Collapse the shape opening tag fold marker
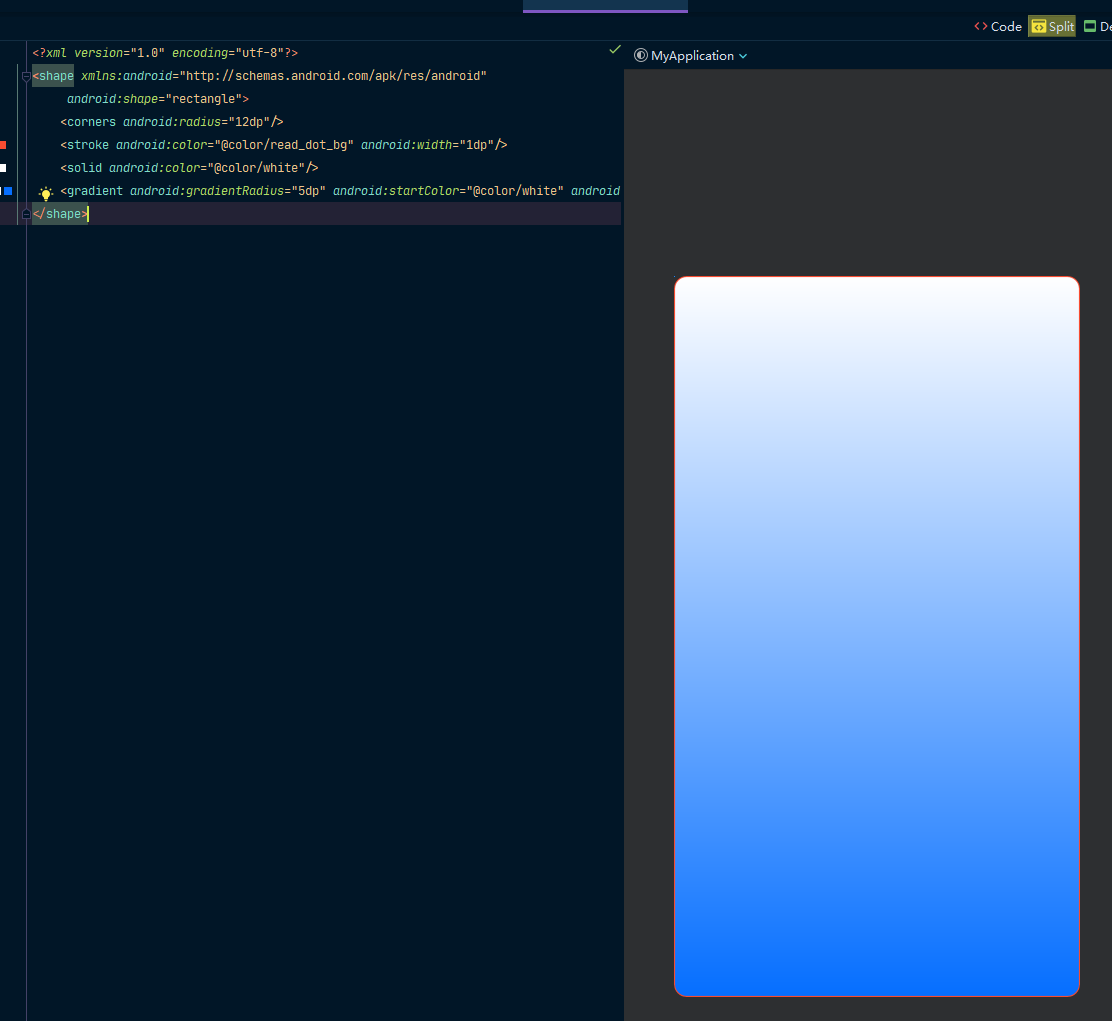The width and height of the screenshot is (1112, 1021). click(x=26, y=76)
